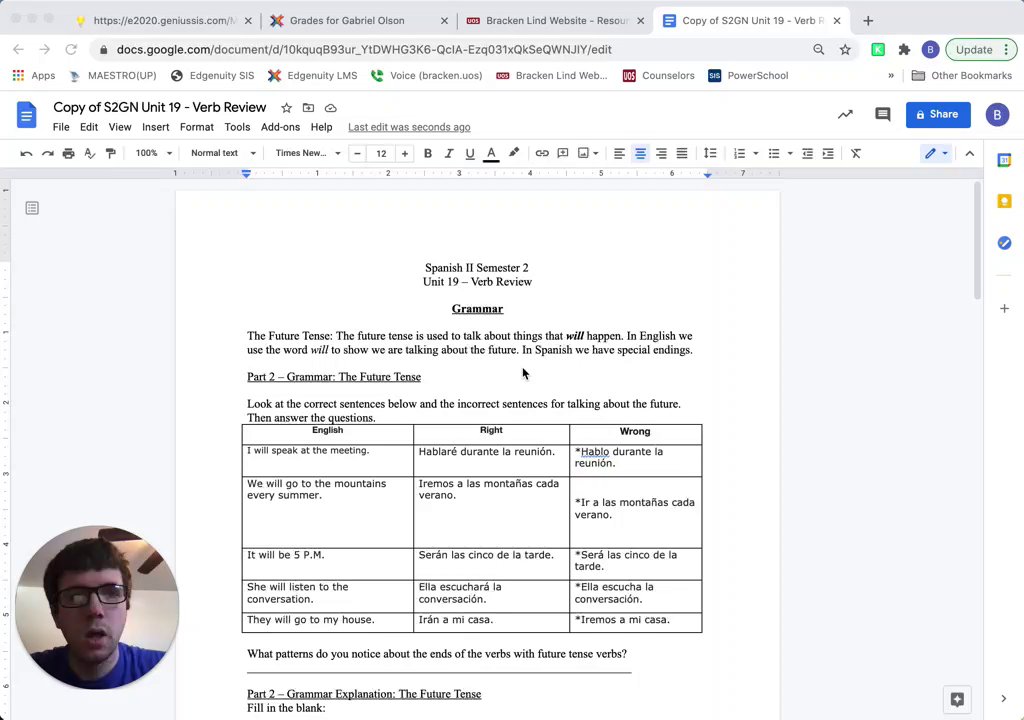Apply bulleted list formatting
Viewport: 1024px width, 720px height.
coord(774,154)
